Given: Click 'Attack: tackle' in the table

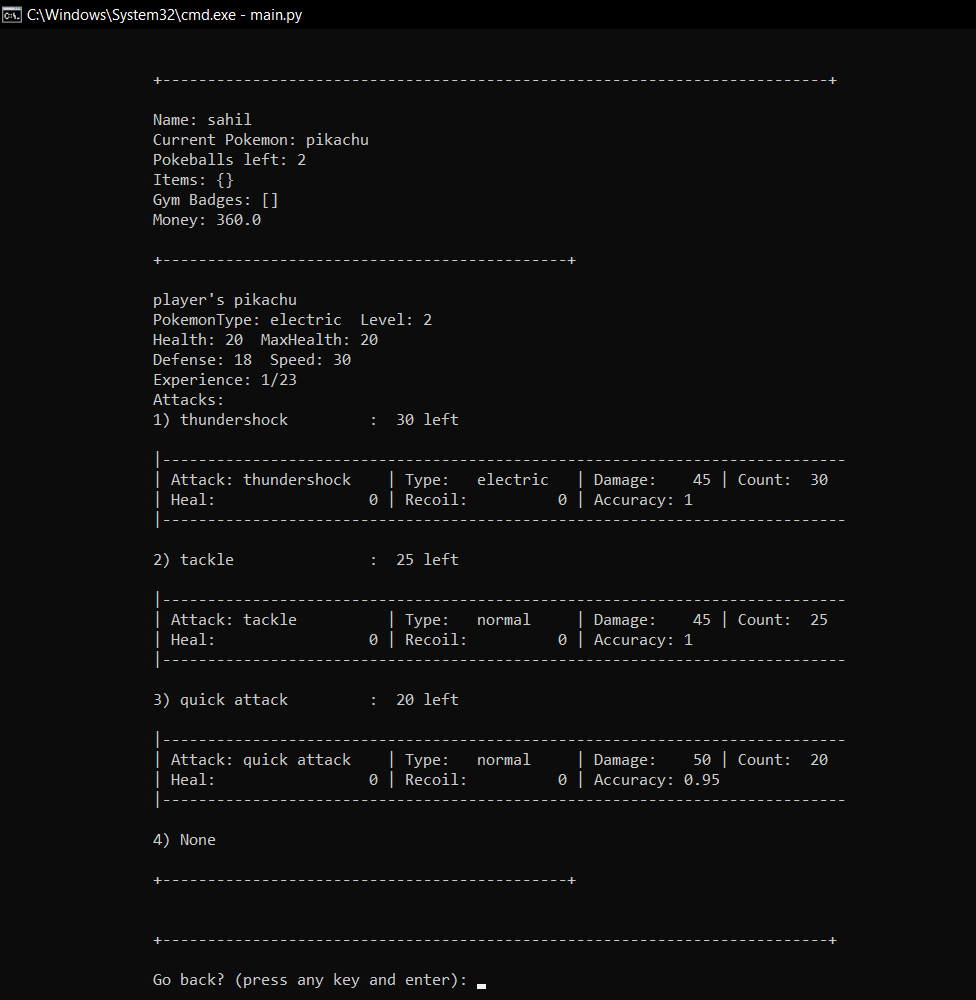Looking at the screenshot, I should pos(233,620).
